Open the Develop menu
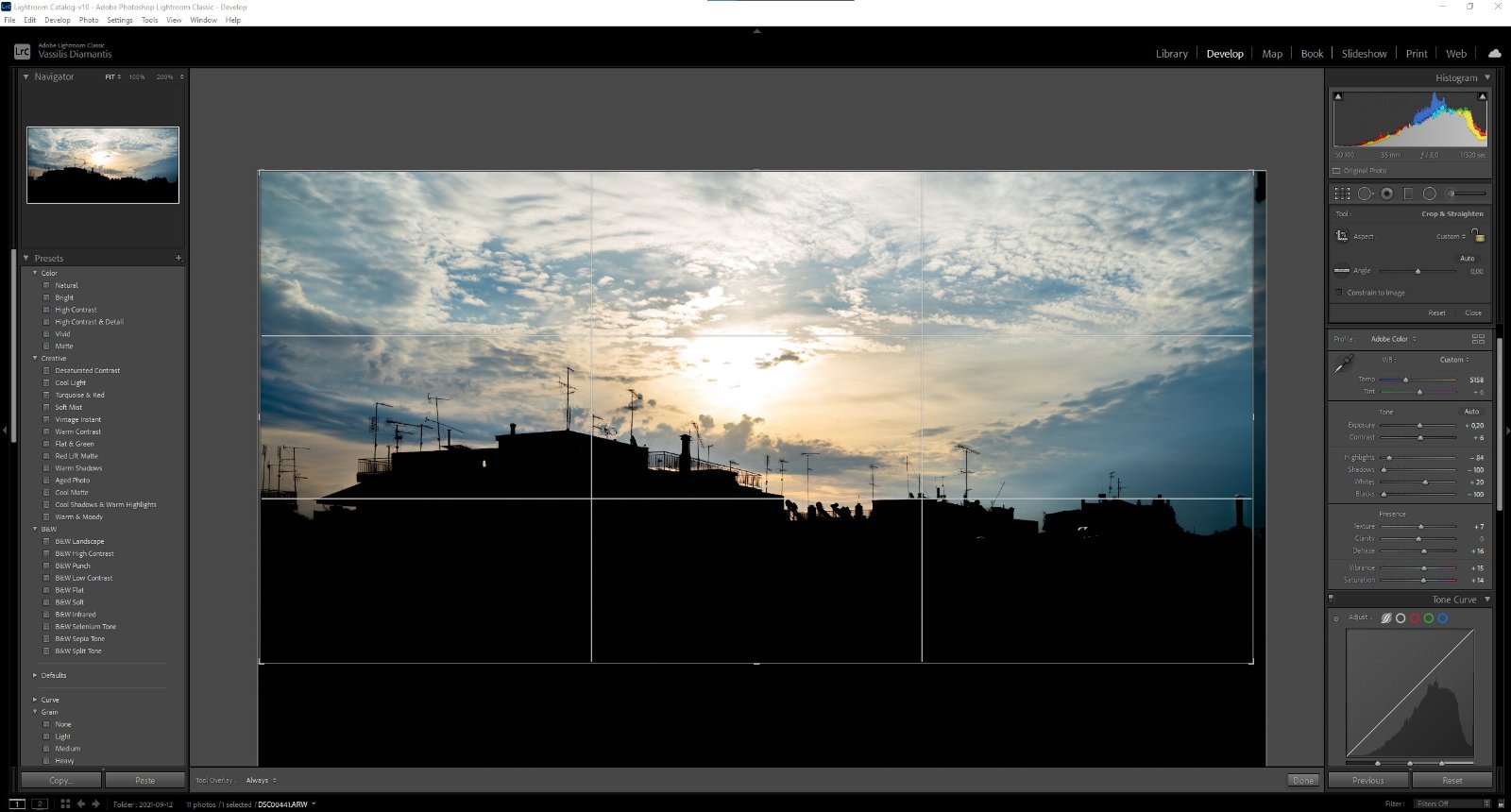This screenshot has width=1511, height=812. point(58,20)
